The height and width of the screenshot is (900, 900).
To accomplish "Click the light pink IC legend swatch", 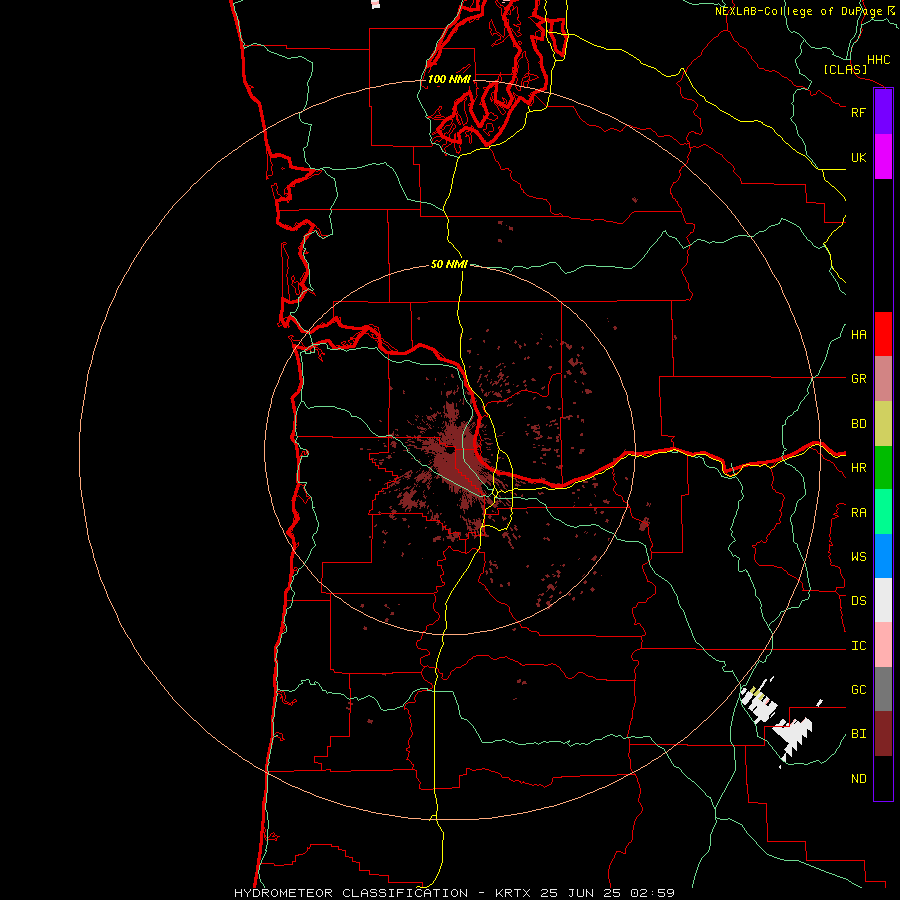I will (x=883, y=645).
